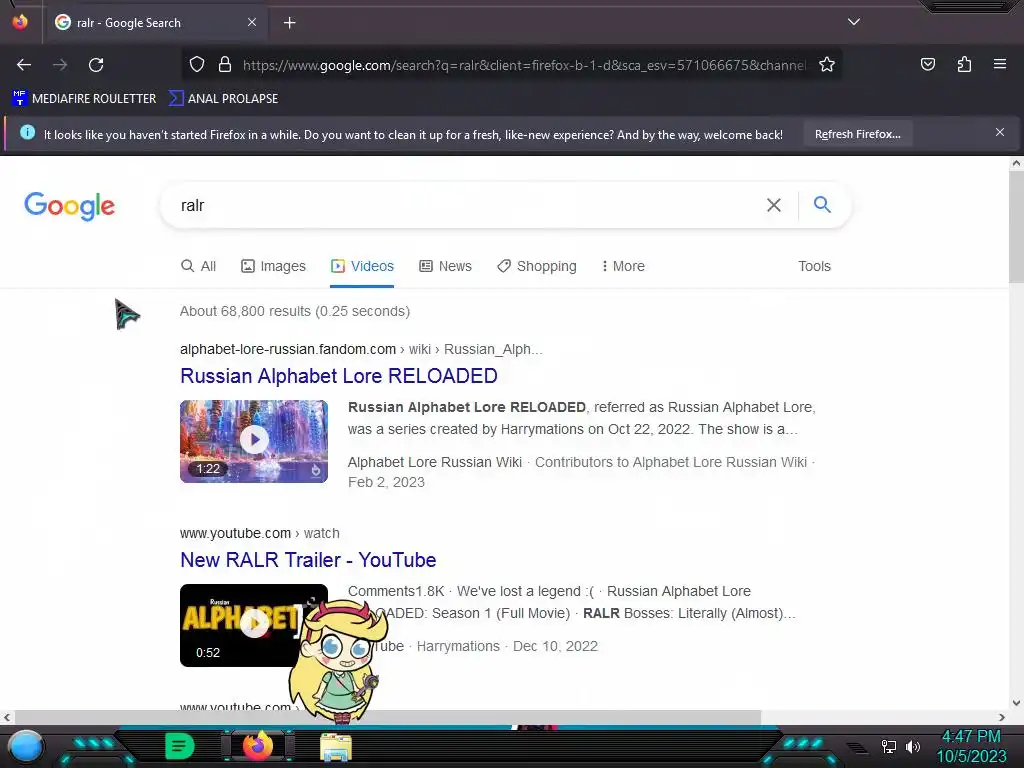Click the www.youtube.com › watch breadcrumb
Viewport: 1024px width, 768px height.
(259, 534)
